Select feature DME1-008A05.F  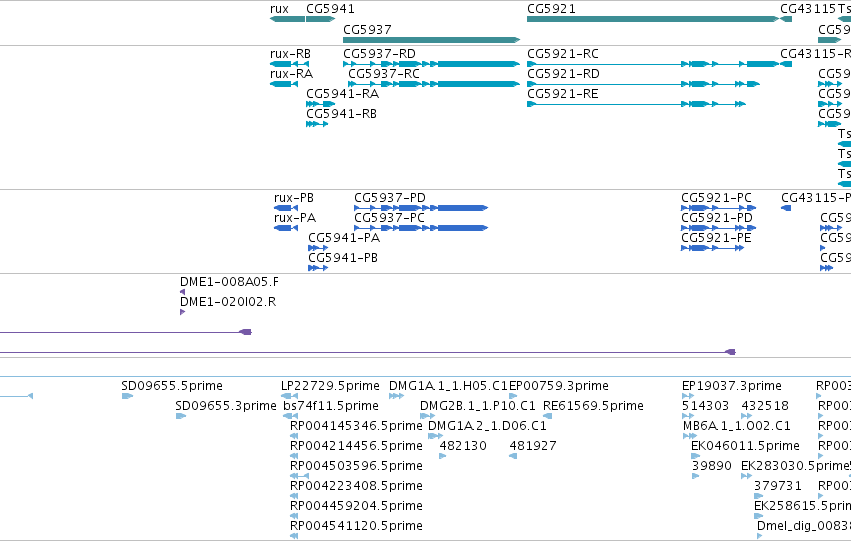click(x=182, y=292)
